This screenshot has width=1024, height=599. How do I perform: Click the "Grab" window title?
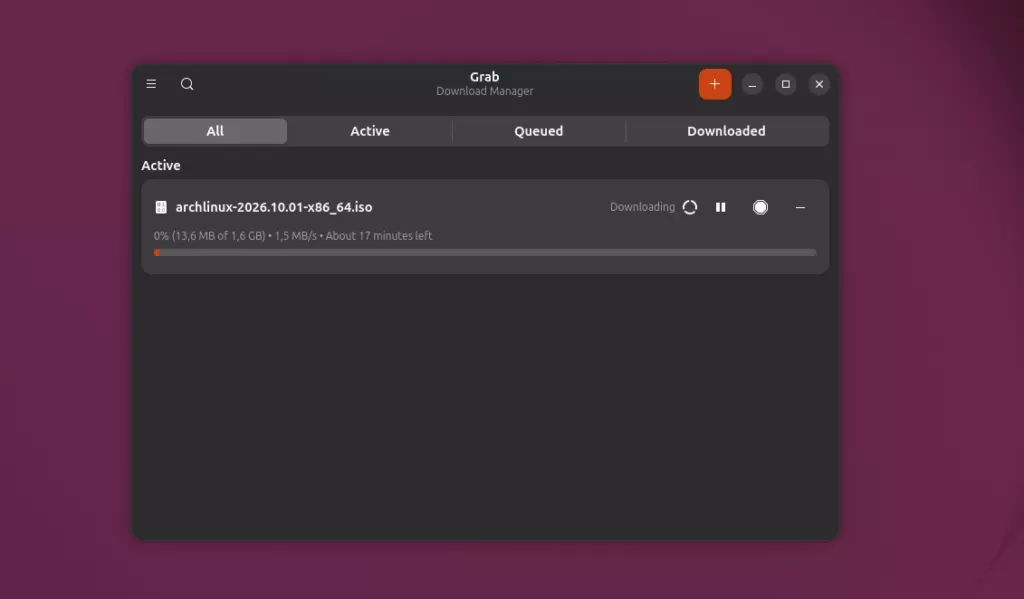pyautogui.click(x=485, y=76)
